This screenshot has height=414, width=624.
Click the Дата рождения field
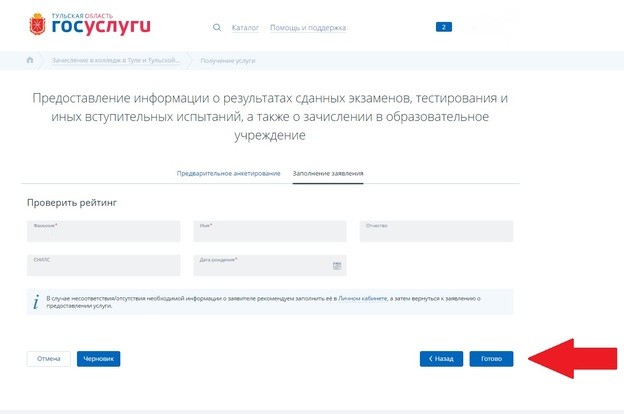[x=270, y=266]
